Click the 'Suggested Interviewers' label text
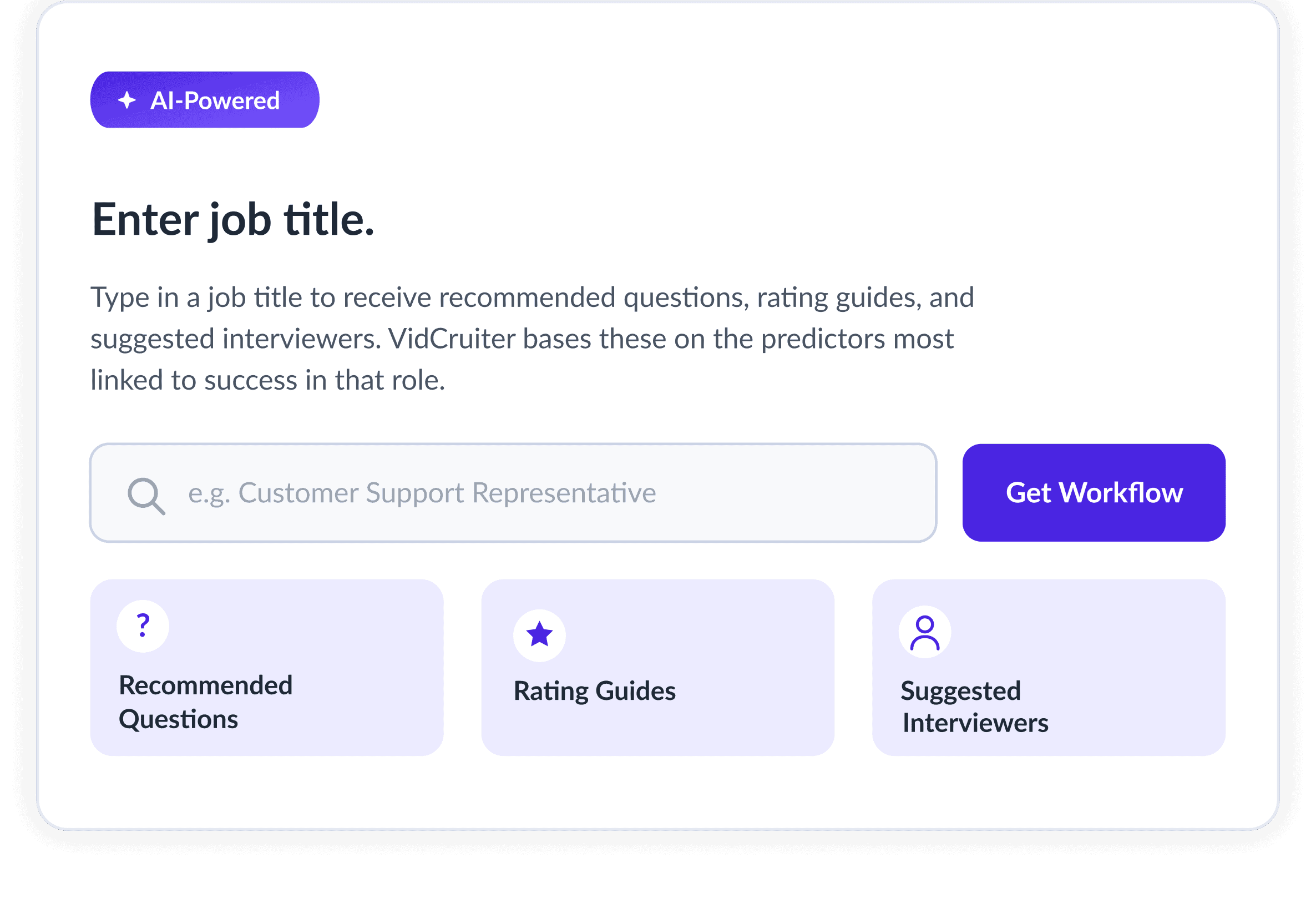This screenshot has width=1316, height=903. pos(975,707)
